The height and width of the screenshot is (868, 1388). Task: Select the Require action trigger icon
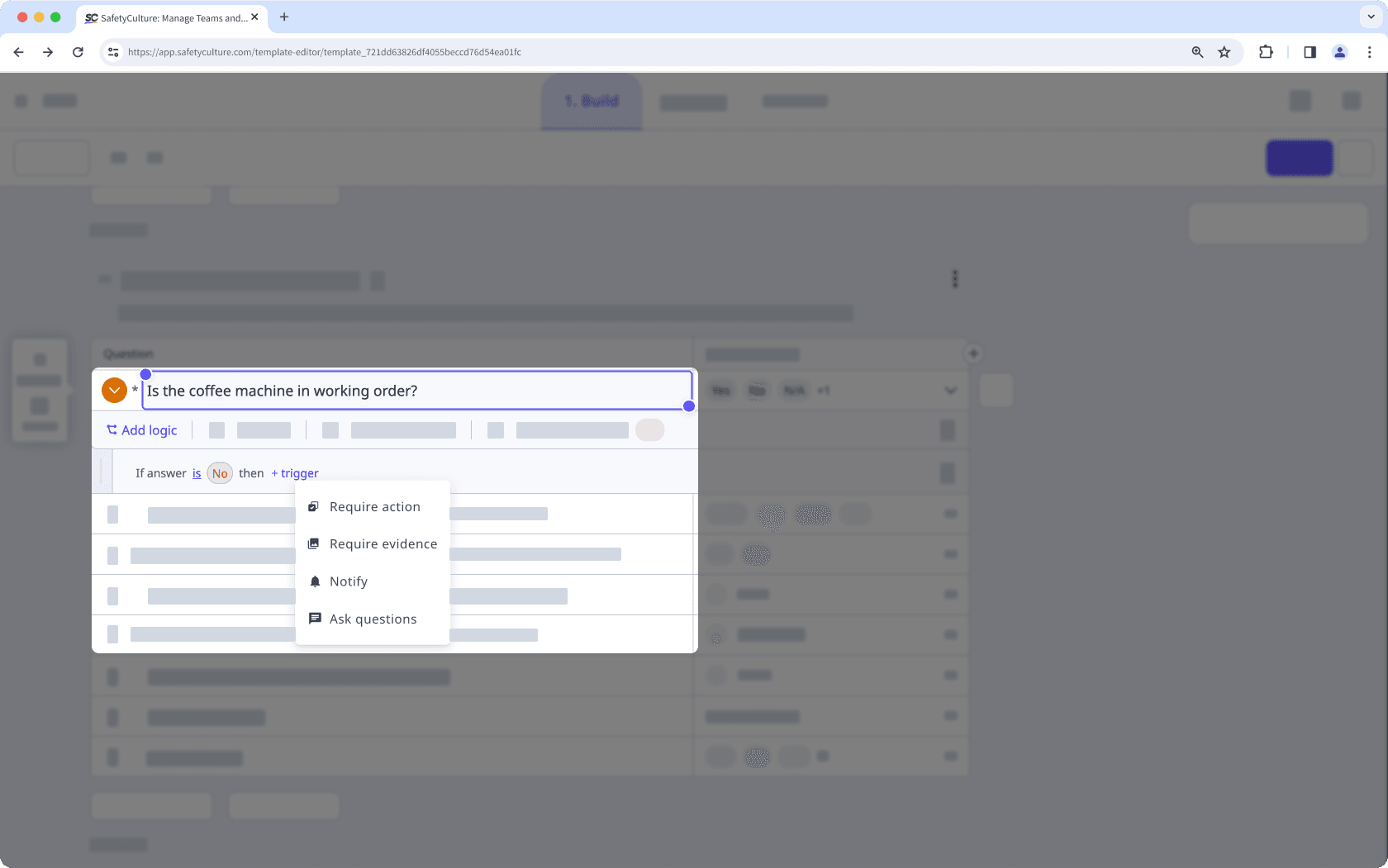coord(314,506)
